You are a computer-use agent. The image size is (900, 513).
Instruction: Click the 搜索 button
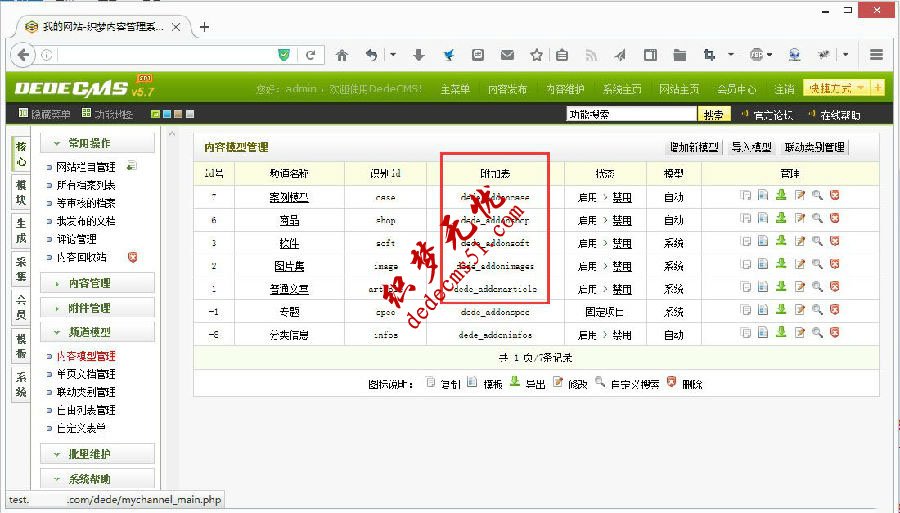pos(713,114)
